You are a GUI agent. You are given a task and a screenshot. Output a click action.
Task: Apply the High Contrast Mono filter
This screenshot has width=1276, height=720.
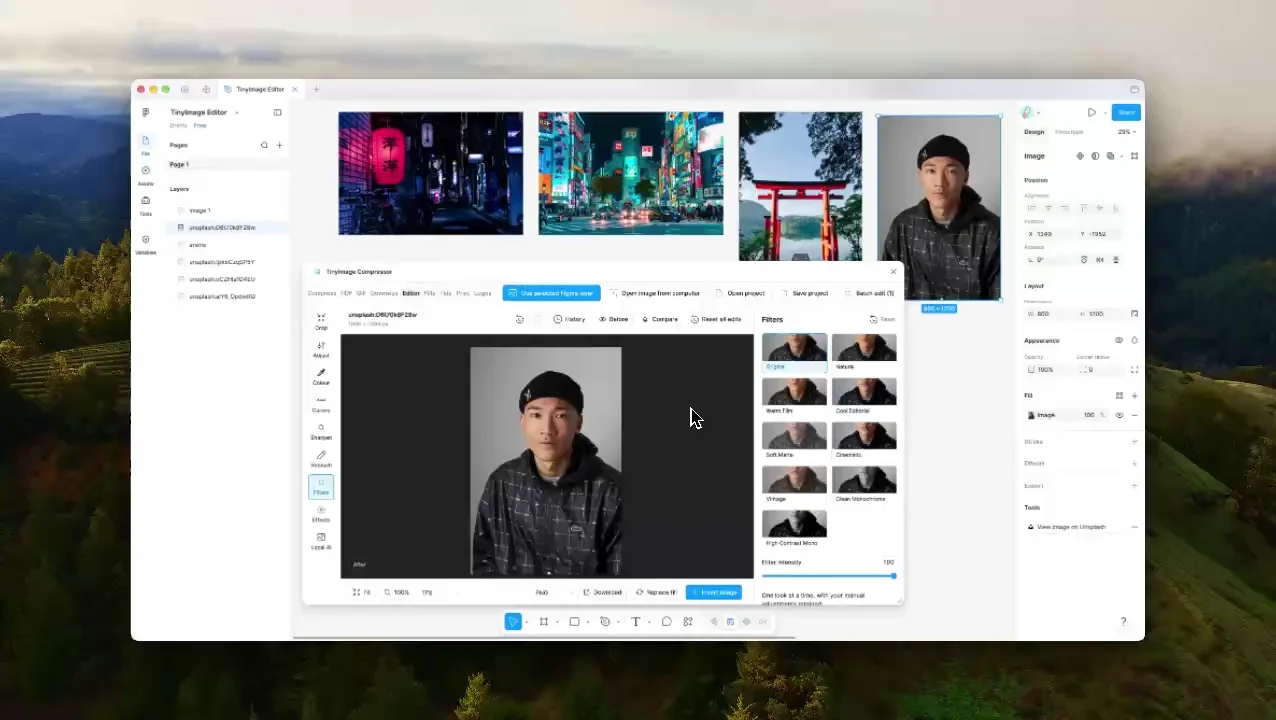[794, 528]
